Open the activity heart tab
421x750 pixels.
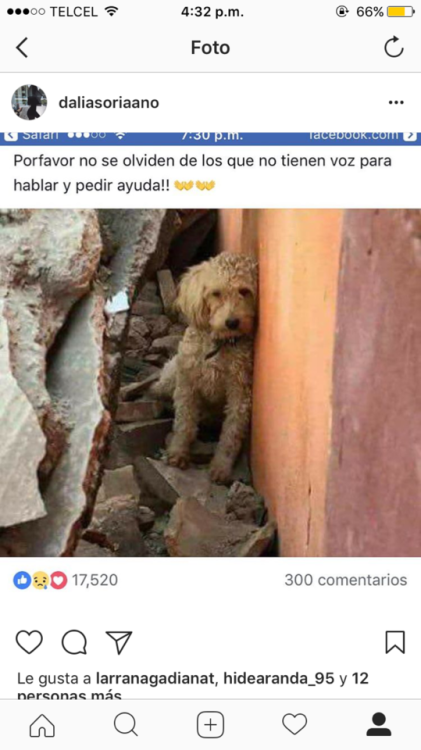pos(294,725)
